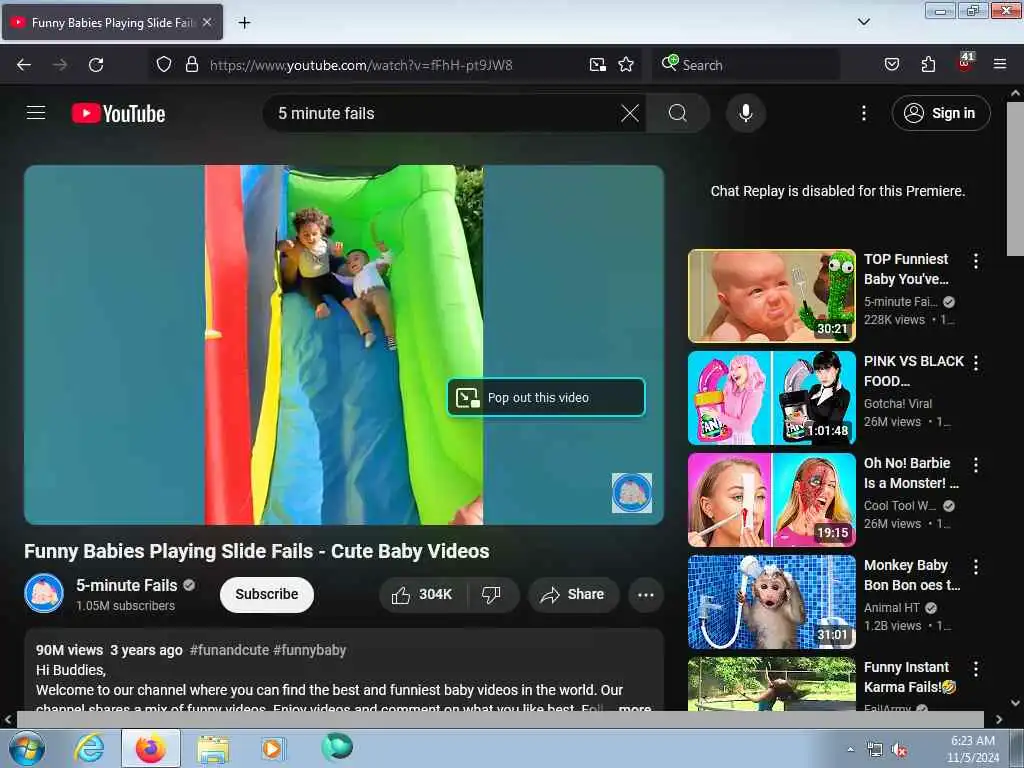Open the Windows Start button
The image size is (1024, 768).
click(26, 748)
